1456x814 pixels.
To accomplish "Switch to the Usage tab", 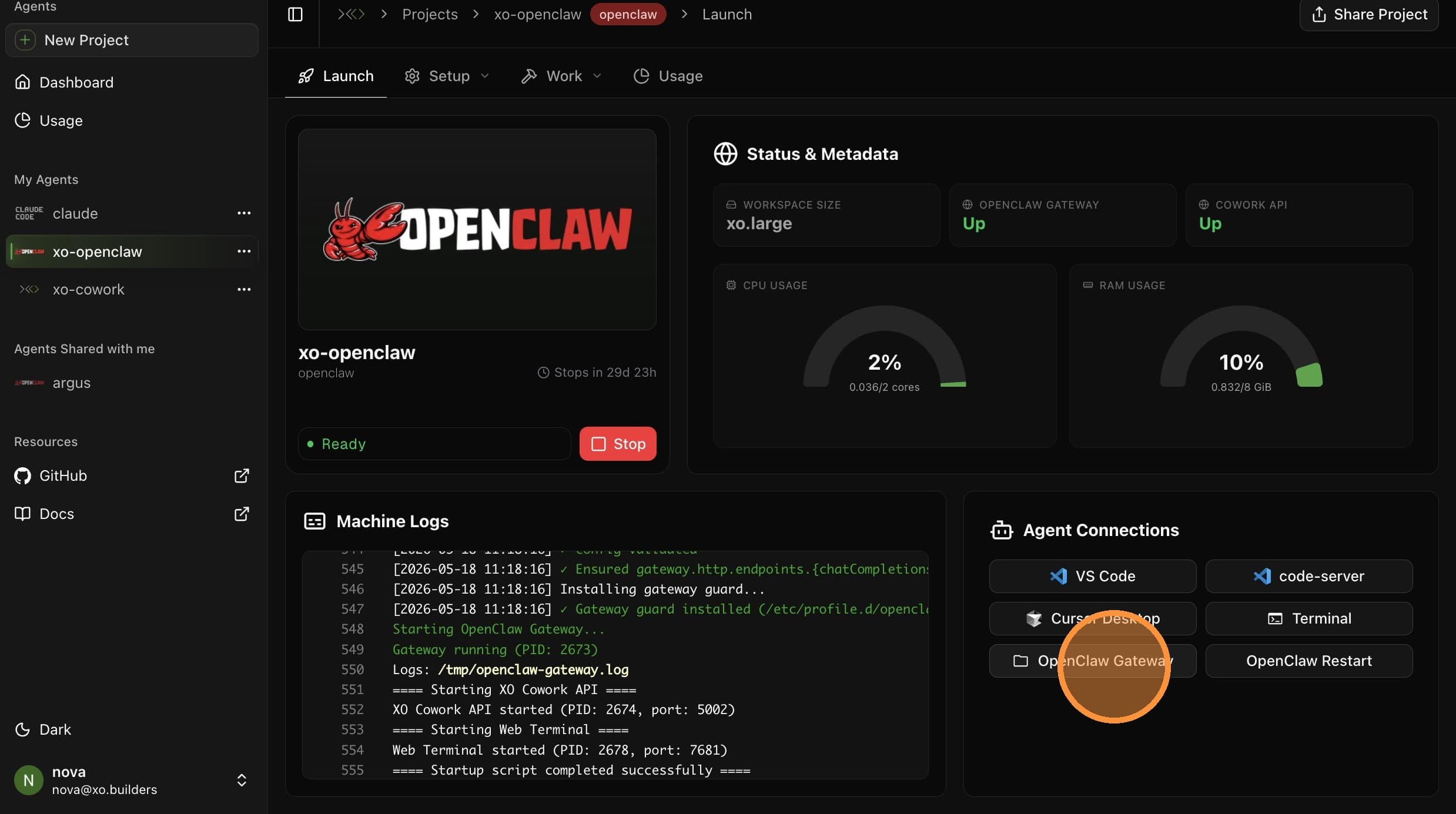I will 668,76.
